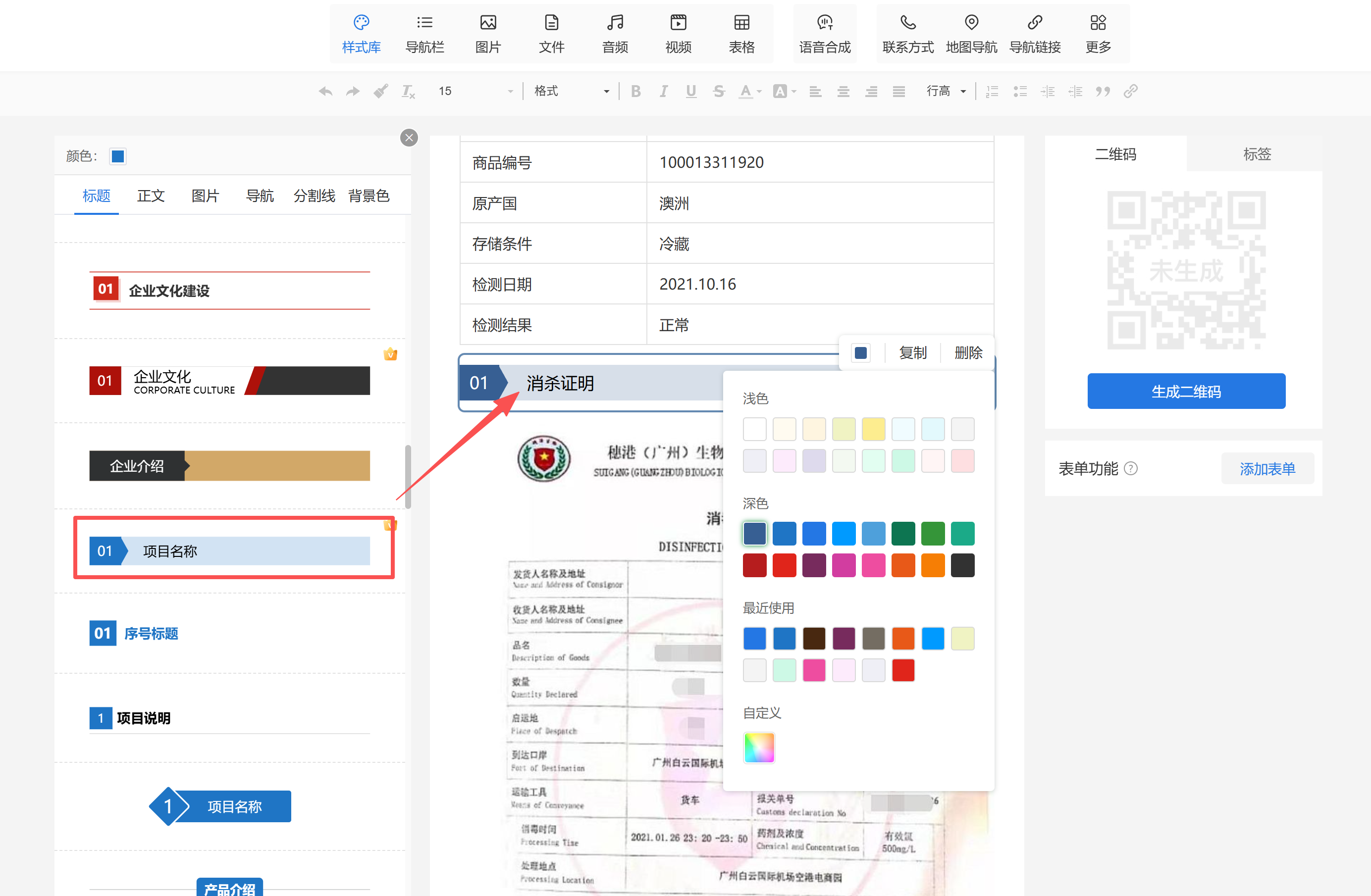This screenshot has width=1371, height=896.
Task: Pick the dark green swatch under 深色
Action: tap(902, 533)
